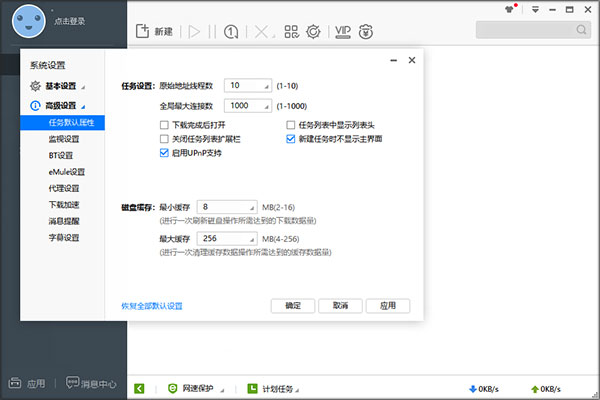Open the 计划任务 scheduled task icon
Viewport: 600px width, 400px height.
coord(253,389)
